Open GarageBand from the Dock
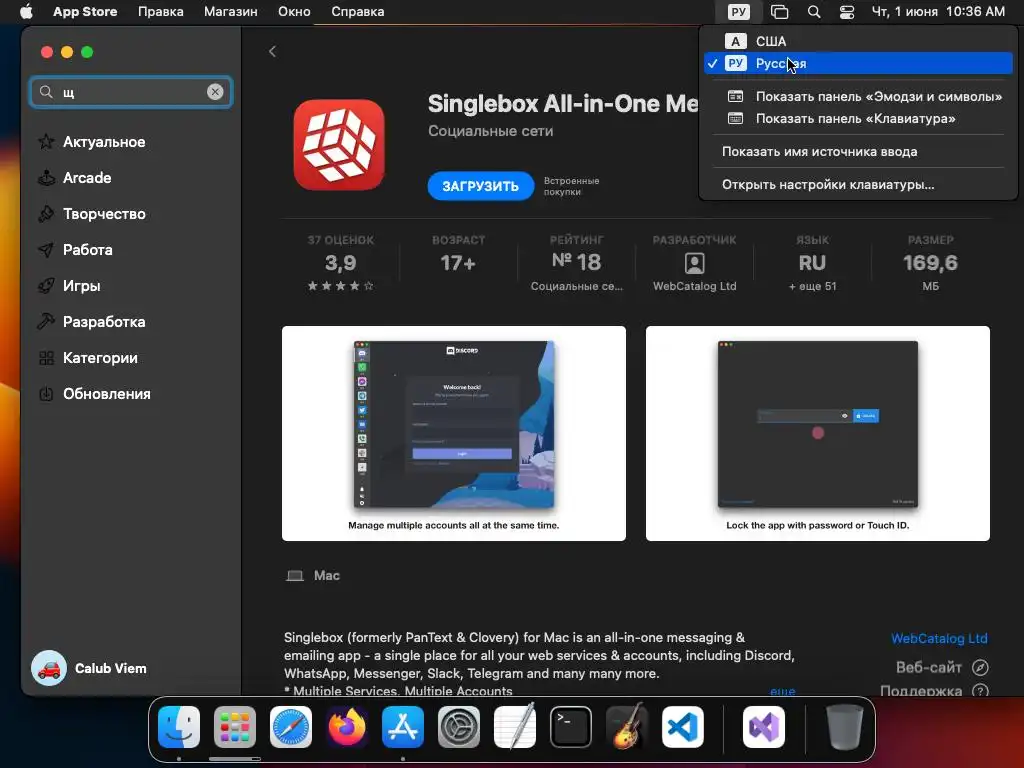 point(627,727)
